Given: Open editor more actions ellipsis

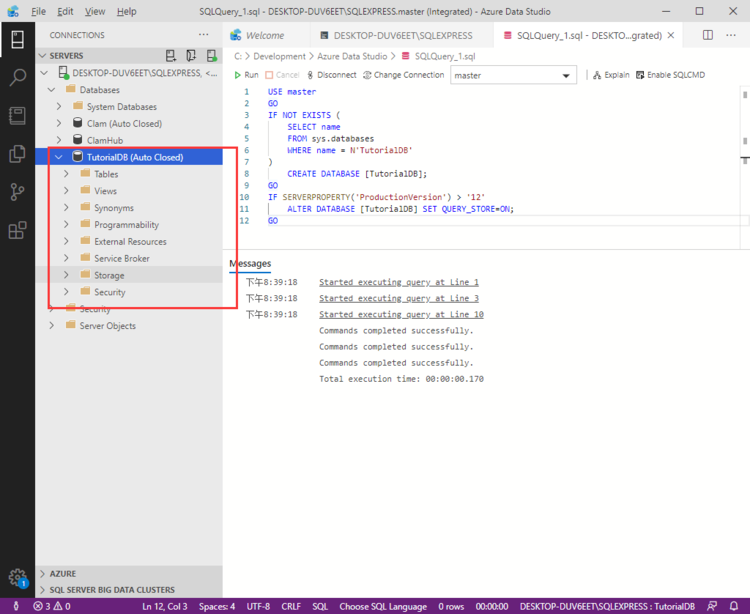Looking at the screenshot, I should [731, 35].
